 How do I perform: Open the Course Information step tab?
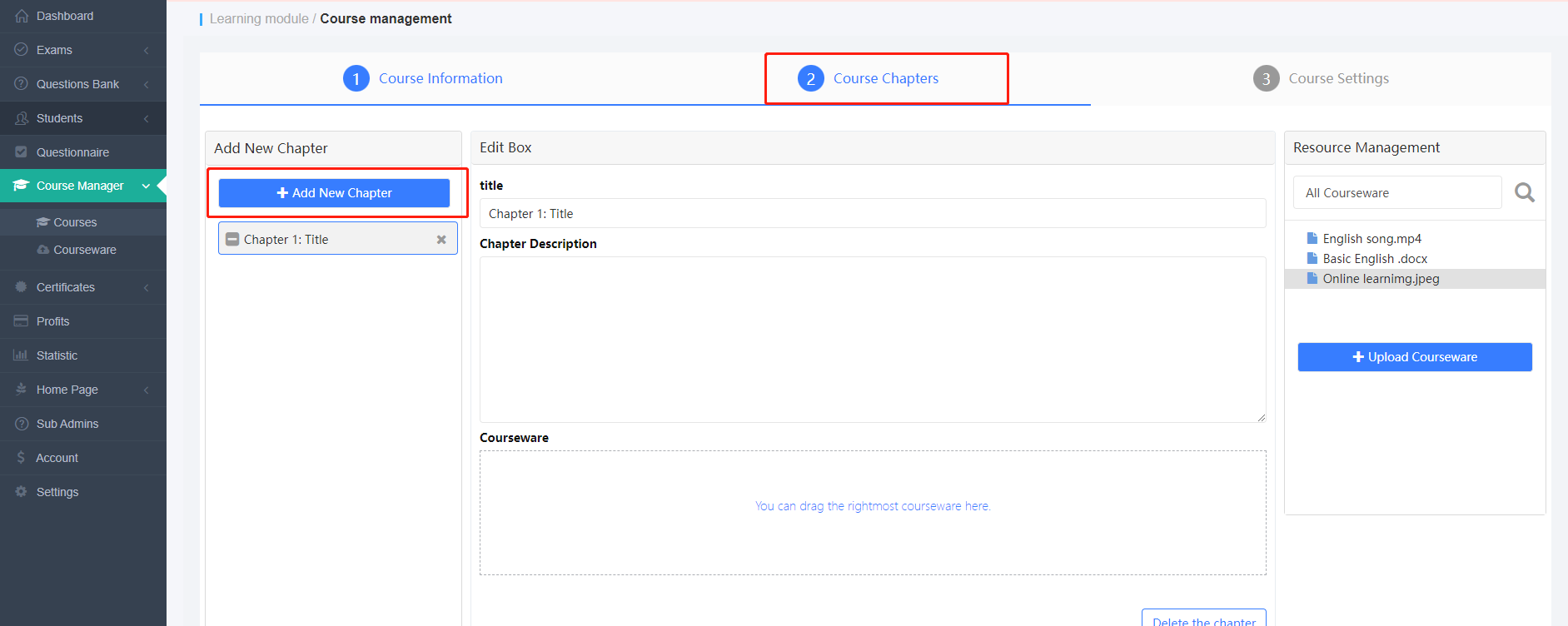(x=423, y=78)
